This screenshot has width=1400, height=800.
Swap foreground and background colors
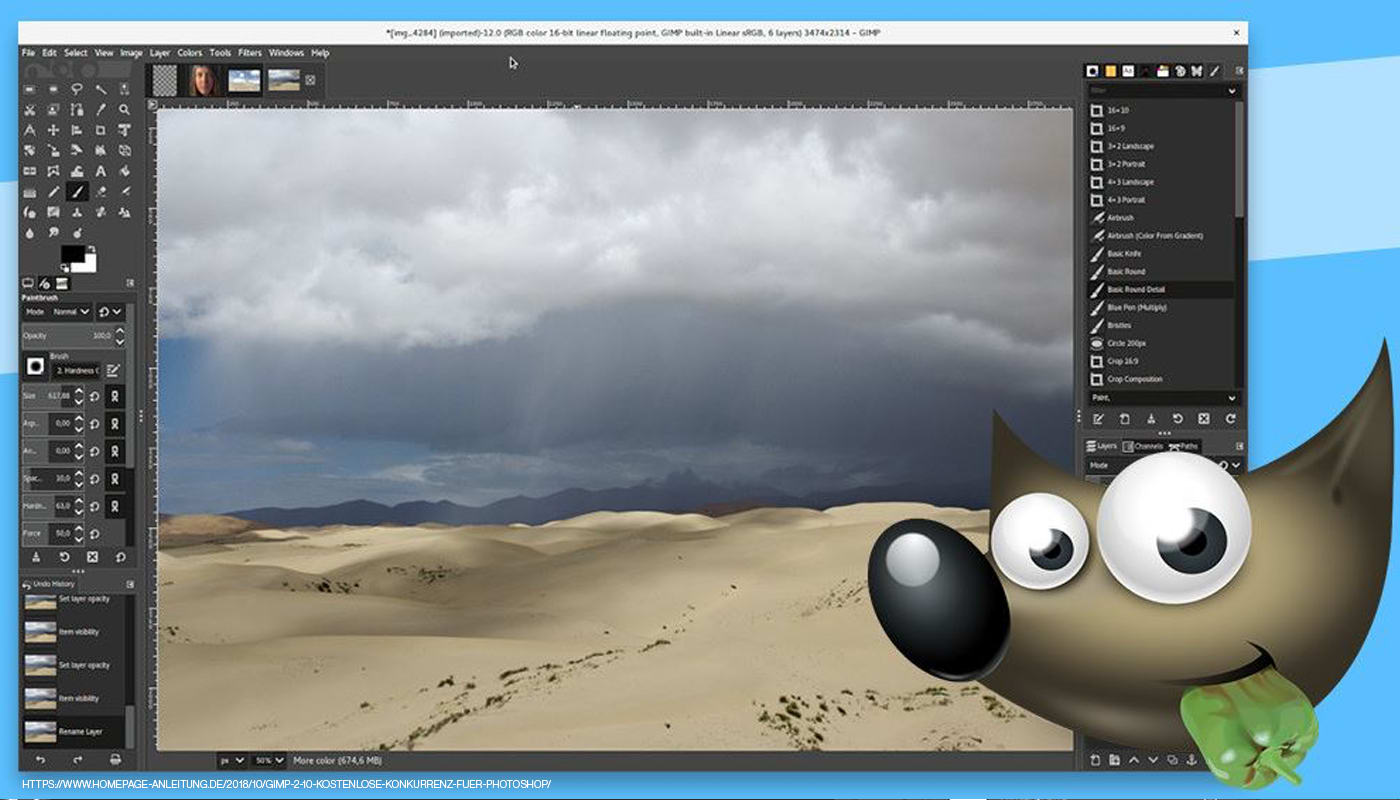(x=91, y=248)
